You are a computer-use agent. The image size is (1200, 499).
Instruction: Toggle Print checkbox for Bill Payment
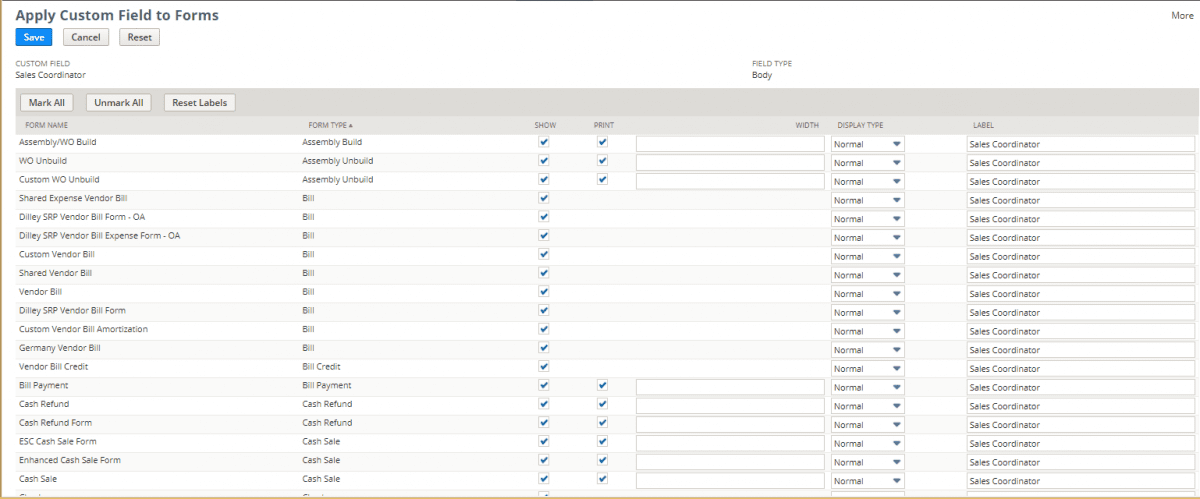coord(602,385)
